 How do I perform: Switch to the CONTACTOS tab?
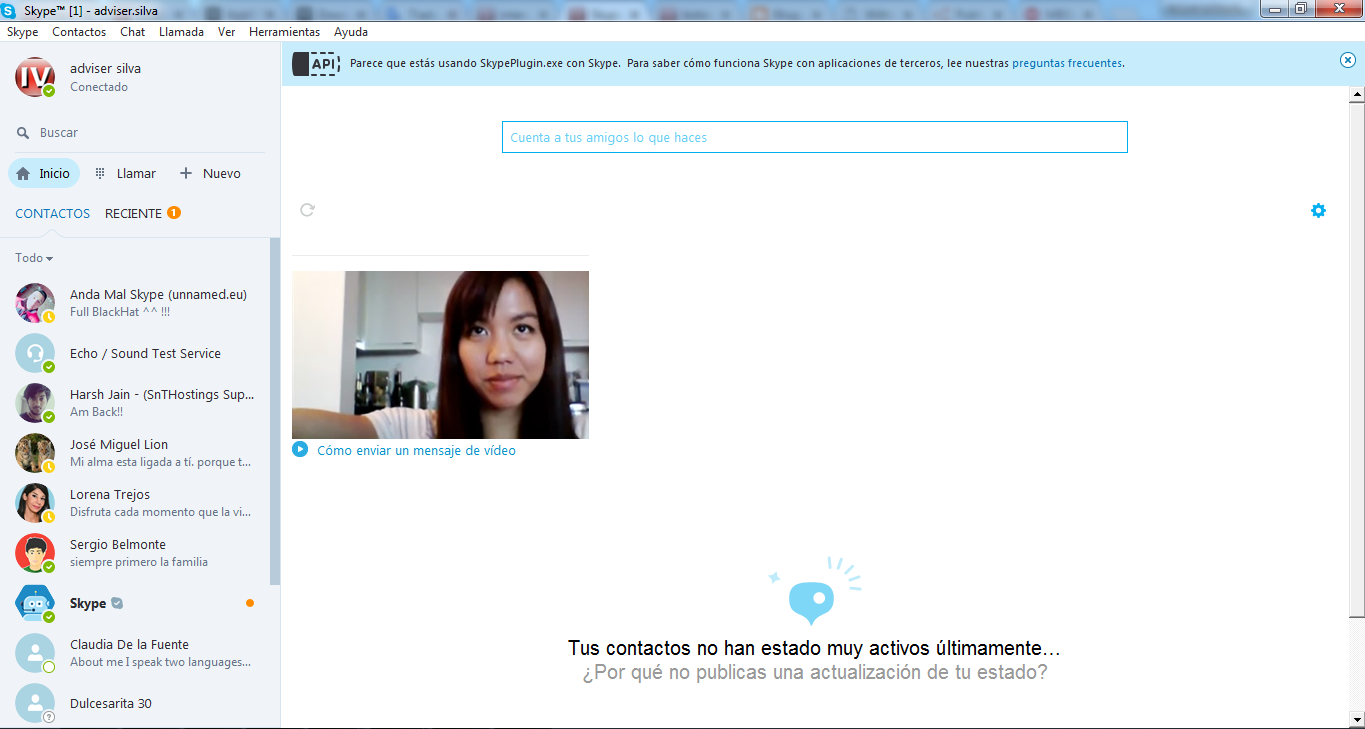point(52,213)
